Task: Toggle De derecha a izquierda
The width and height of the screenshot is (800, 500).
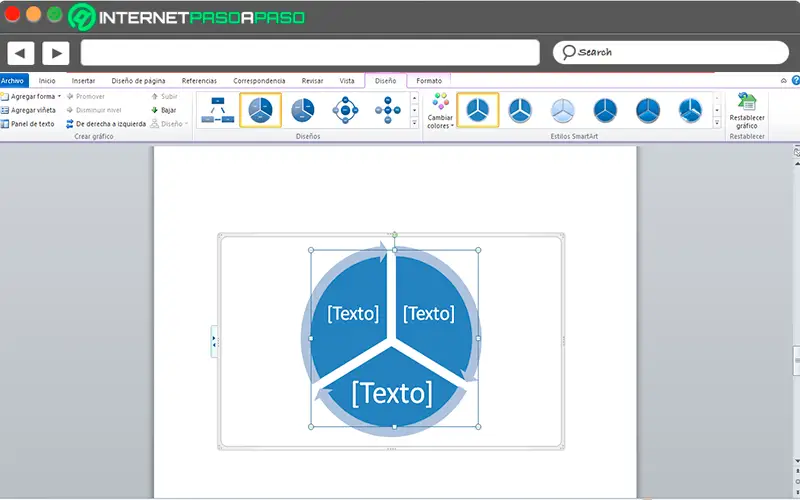Action: point(106,124)
